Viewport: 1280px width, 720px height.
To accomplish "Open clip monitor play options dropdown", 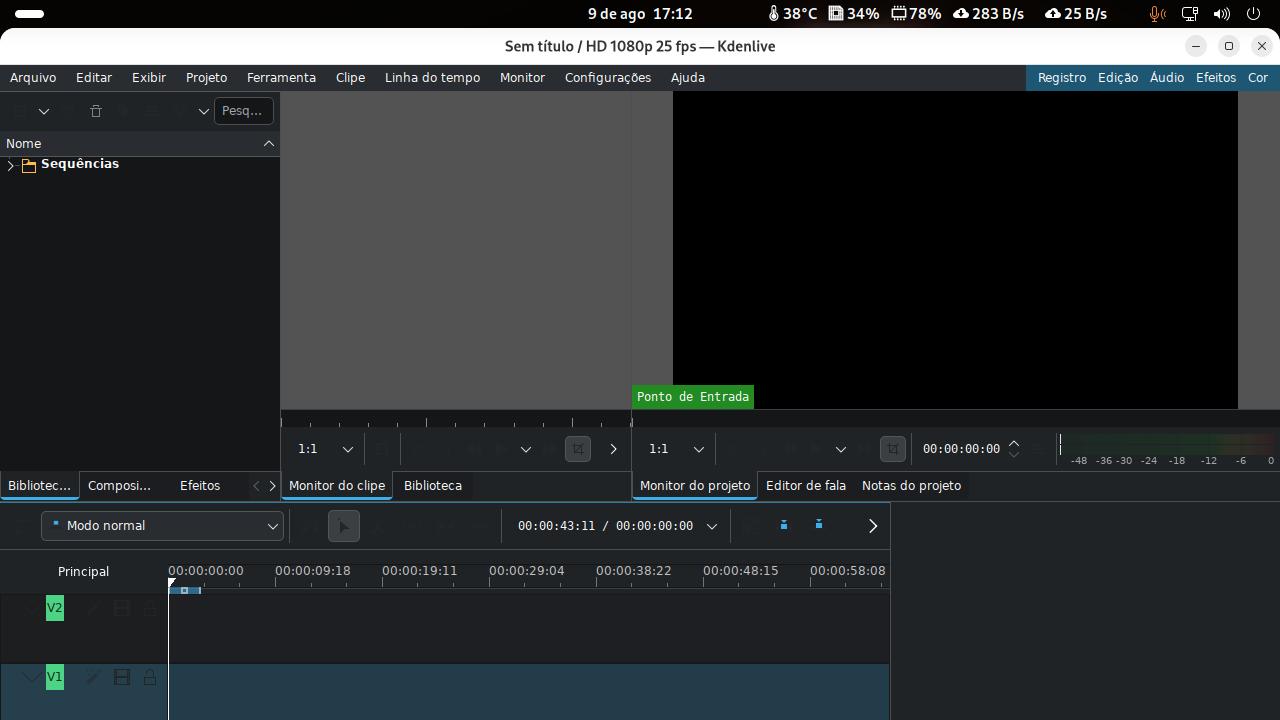I will coord(526,449).
